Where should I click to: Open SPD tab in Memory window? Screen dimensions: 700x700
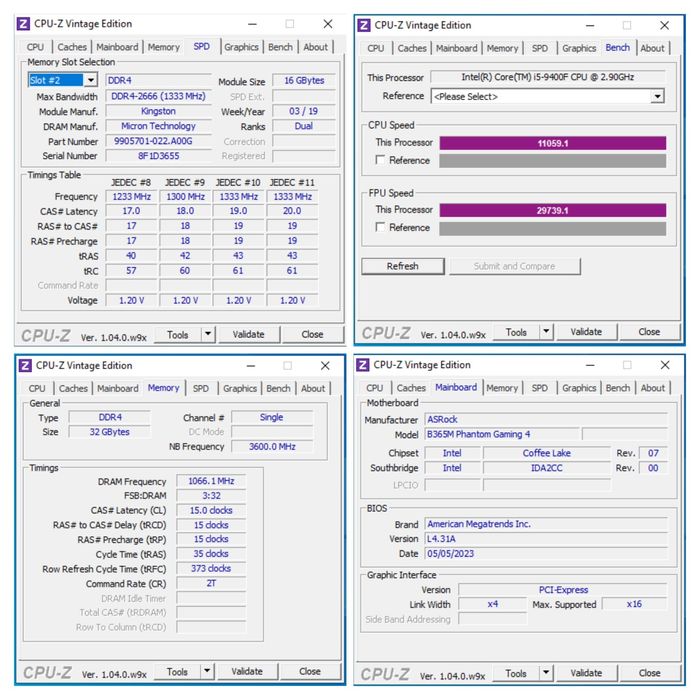pos(200,388)
